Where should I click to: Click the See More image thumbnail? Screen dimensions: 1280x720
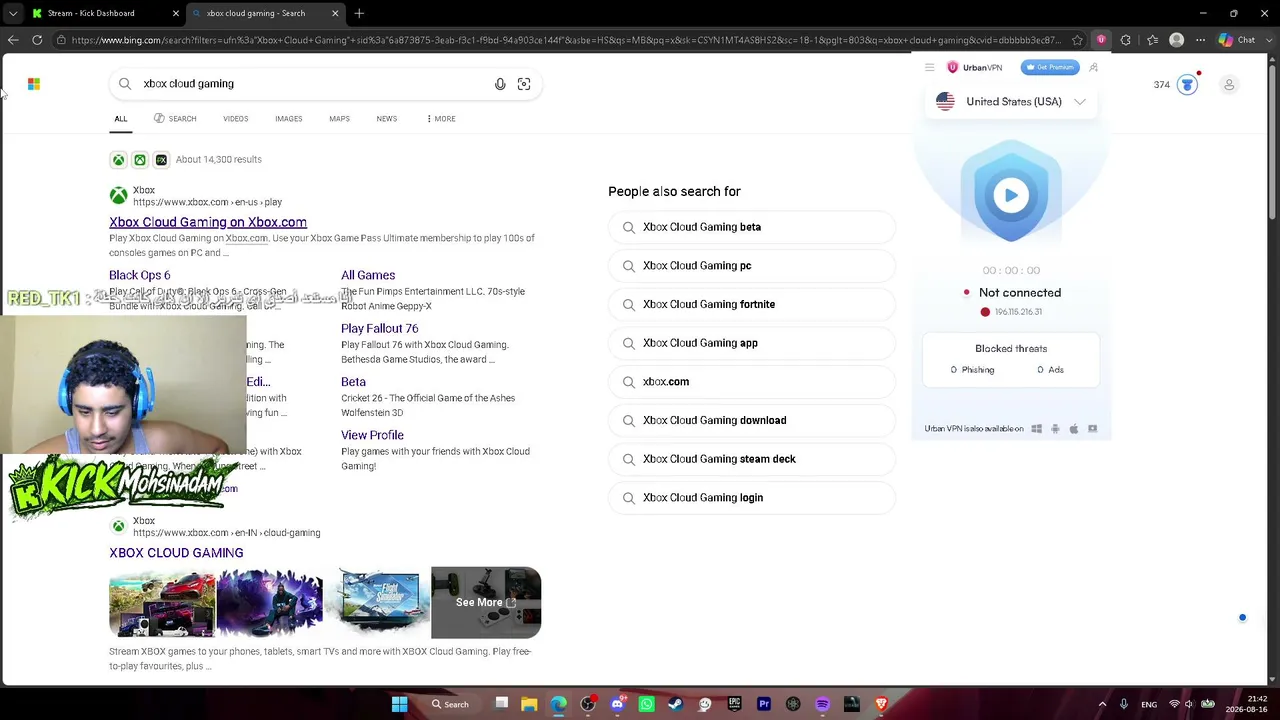(x=486, y=603)
